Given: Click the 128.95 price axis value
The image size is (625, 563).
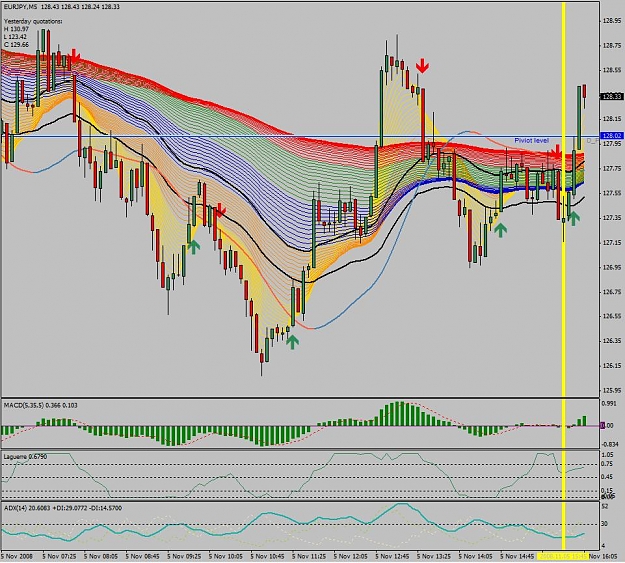Looking at the screenshot, I should (612, 21).
